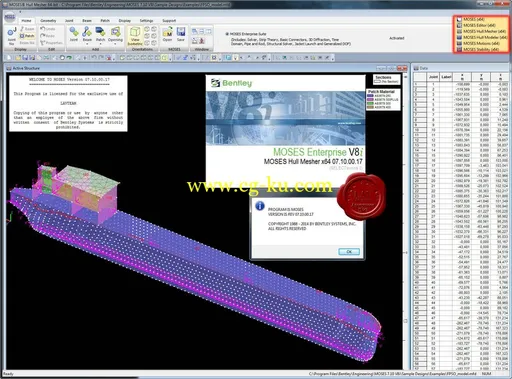
Task: Open the Settings ribbon tab
Action: 146,21
